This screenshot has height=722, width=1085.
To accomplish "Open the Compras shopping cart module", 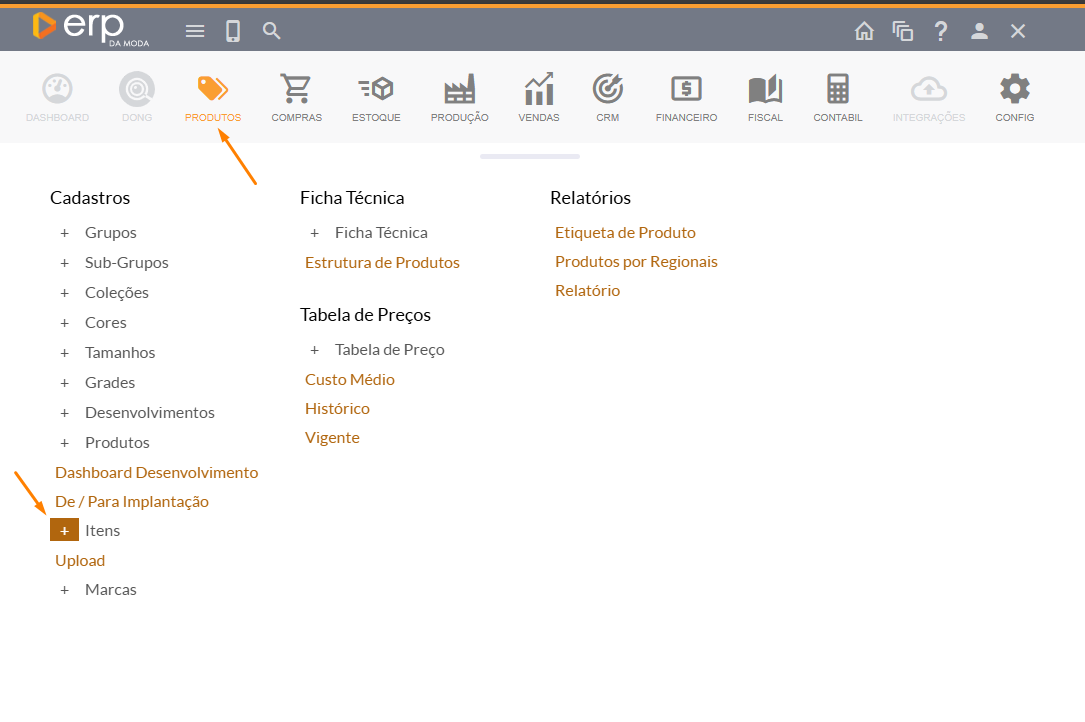I will pos(296,98).
